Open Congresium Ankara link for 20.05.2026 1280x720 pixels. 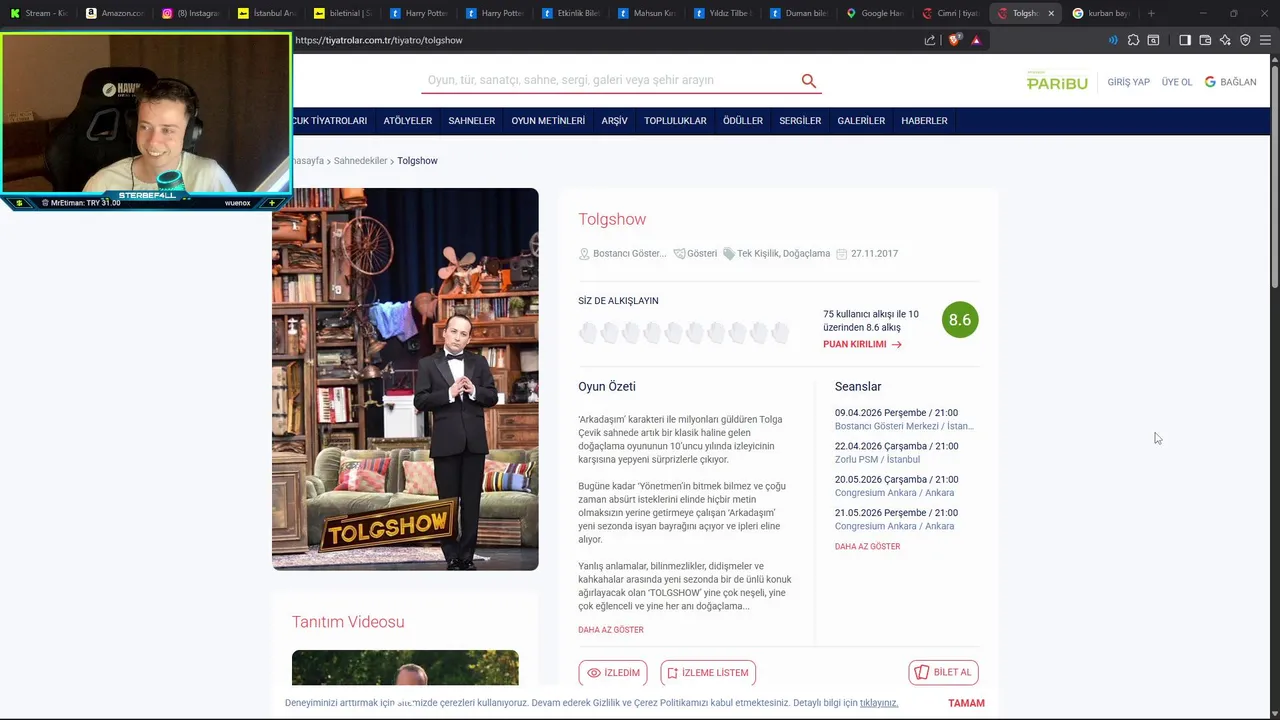(x=894, y=493)
